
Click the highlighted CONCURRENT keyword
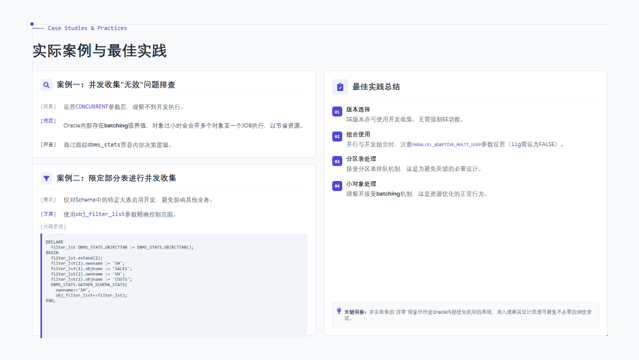(x=92, y=107)
